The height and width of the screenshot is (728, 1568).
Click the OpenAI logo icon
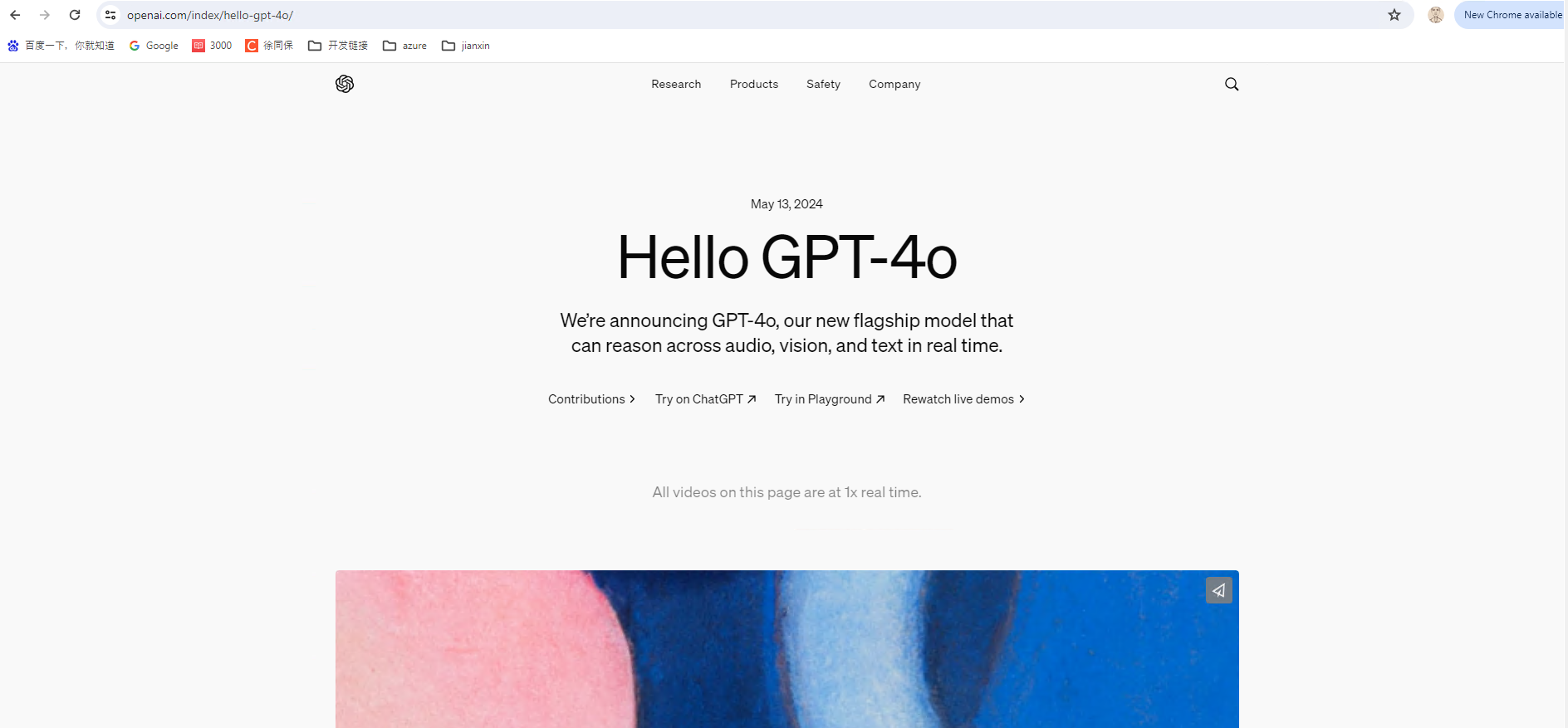(345, 84)
